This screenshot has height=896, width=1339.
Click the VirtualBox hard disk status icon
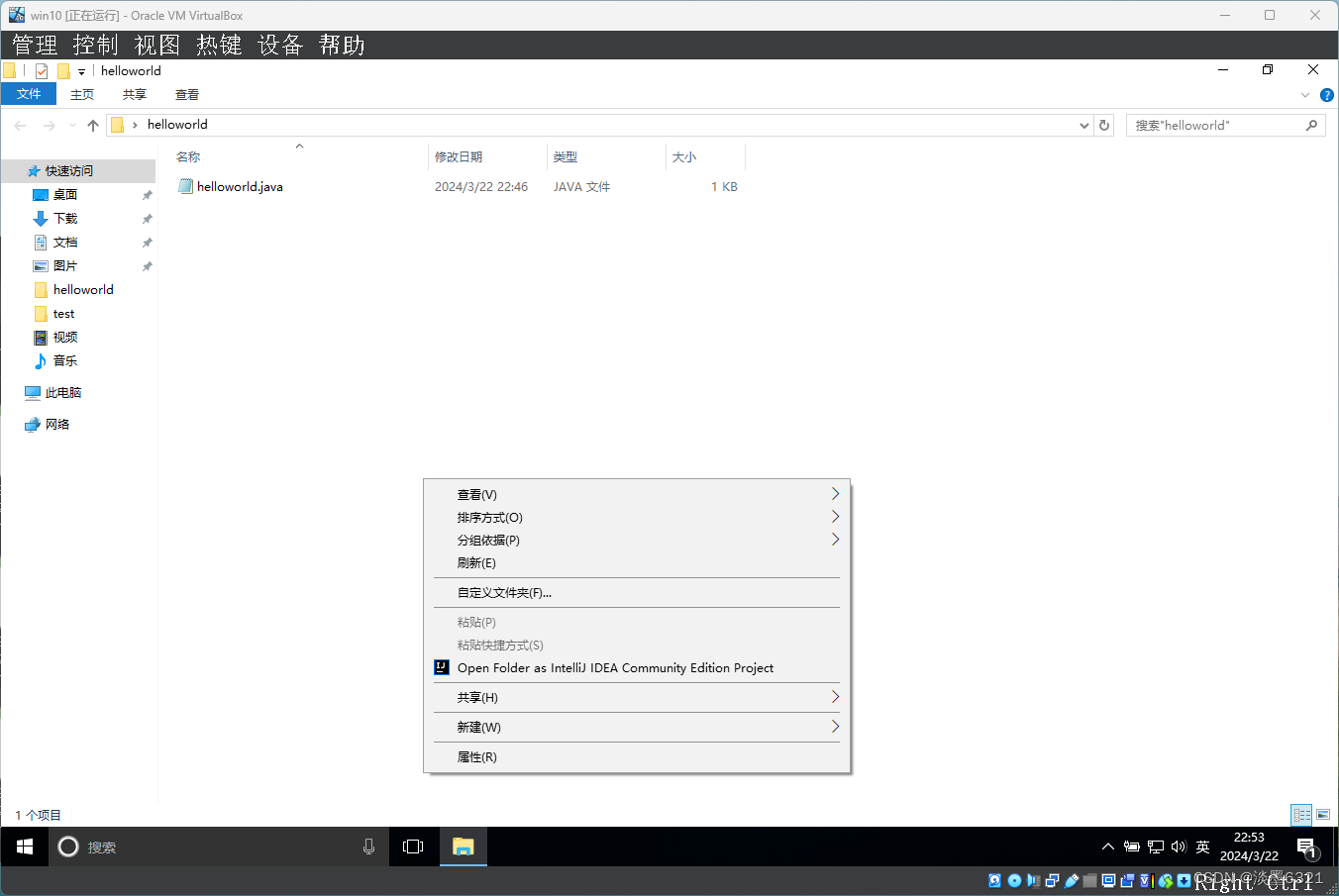coord(994,880)
